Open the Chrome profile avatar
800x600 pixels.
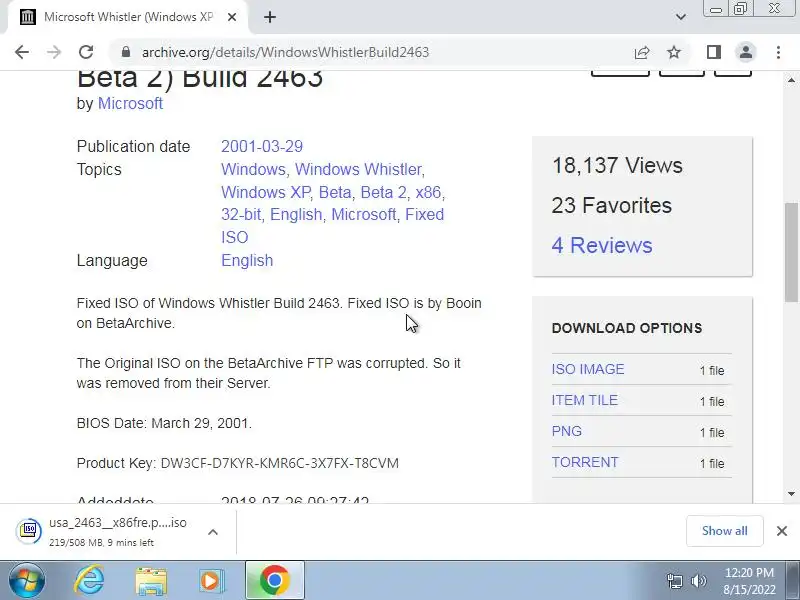[745, 52]
